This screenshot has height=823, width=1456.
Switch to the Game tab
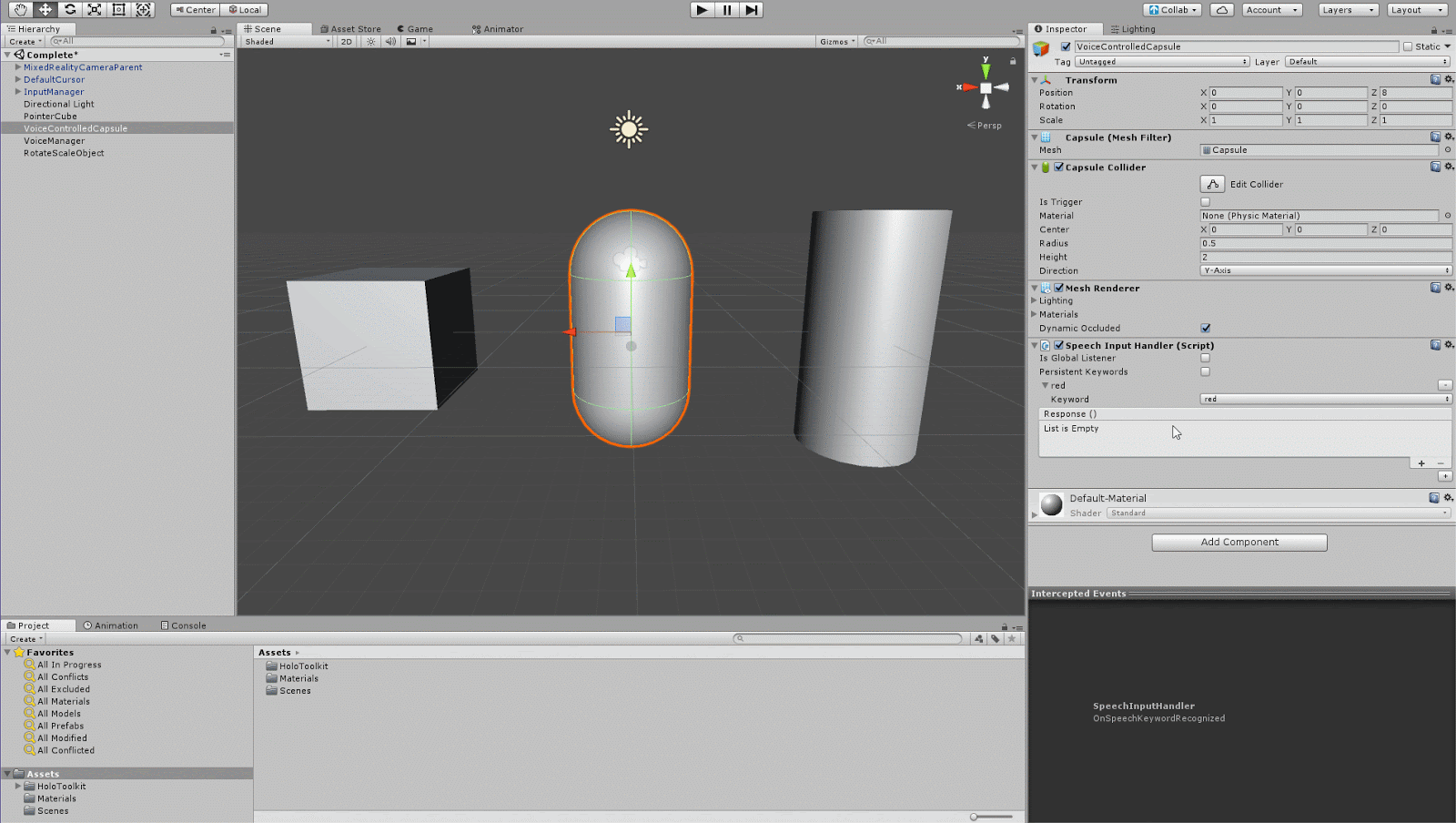click(415, 29)
